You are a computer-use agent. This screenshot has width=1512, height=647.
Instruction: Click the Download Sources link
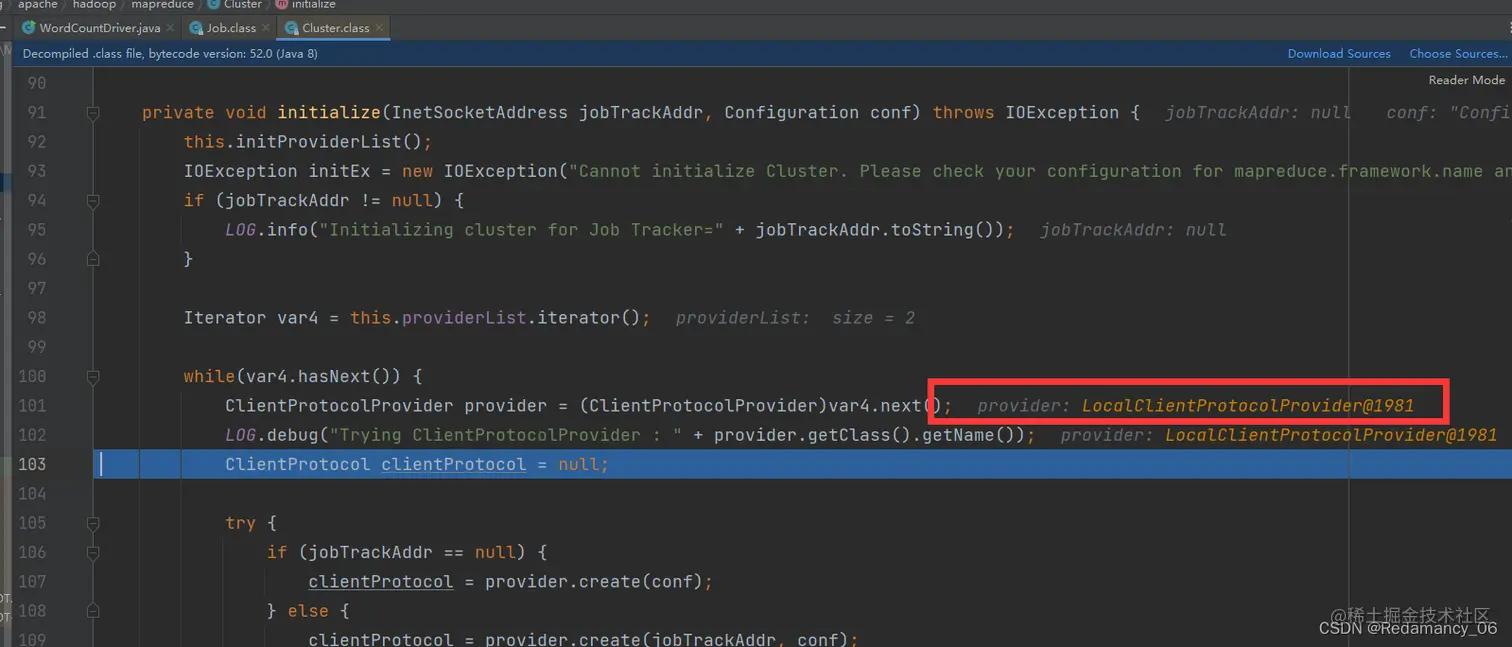pos(1339,54)
